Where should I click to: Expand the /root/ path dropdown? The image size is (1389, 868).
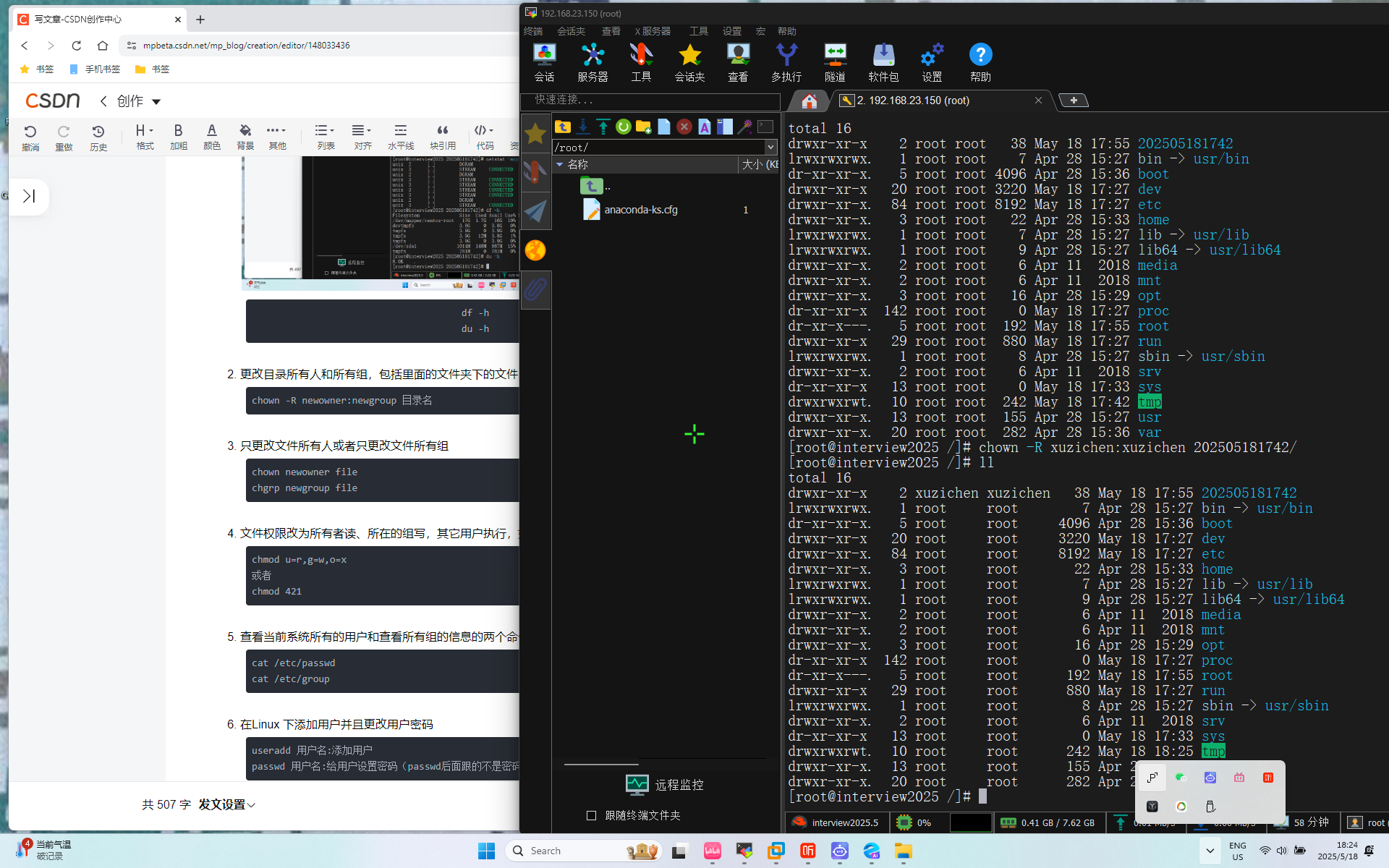(x=770, y=147)
